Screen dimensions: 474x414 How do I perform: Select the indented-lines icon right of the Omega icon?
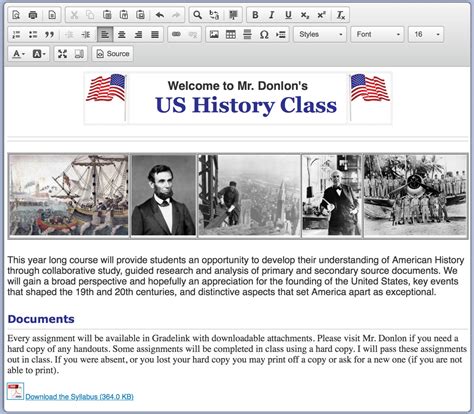click(281, 34)
